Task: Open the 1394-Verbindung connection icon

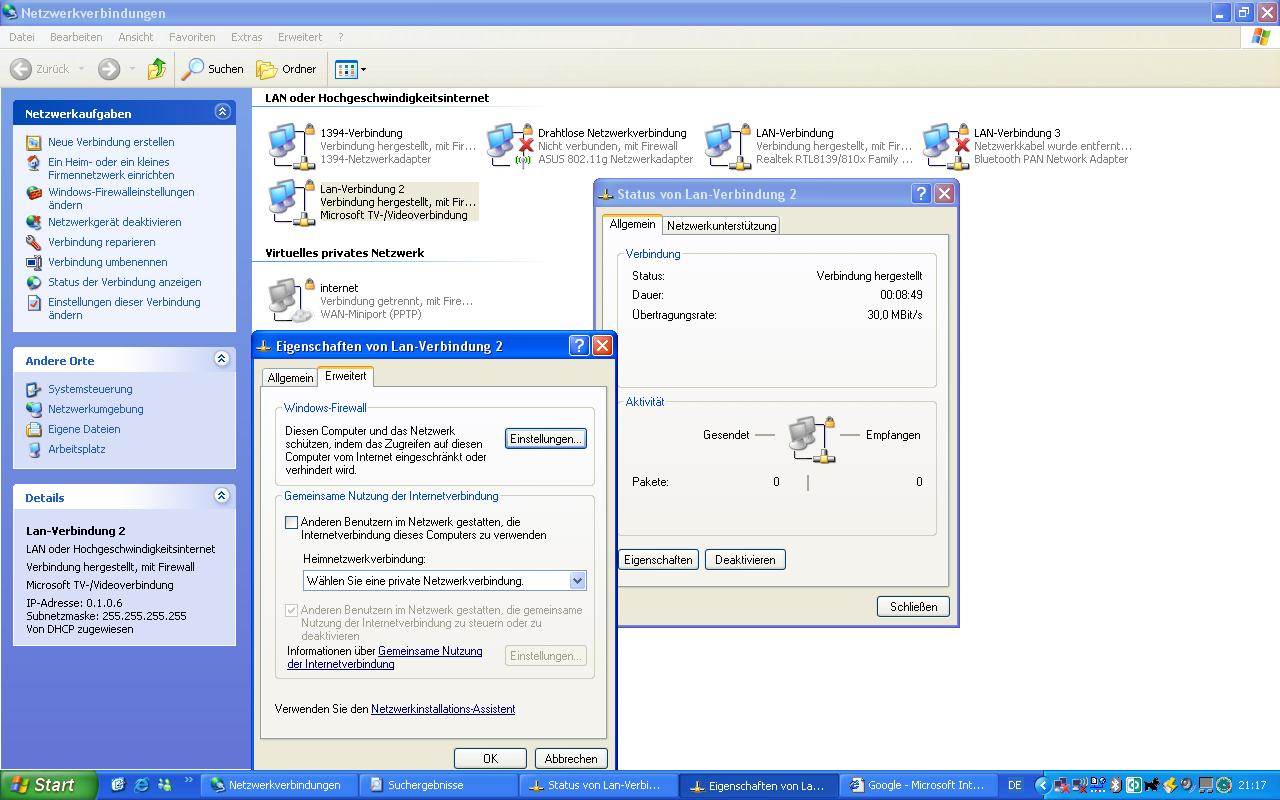Action: tap(291, 146)
